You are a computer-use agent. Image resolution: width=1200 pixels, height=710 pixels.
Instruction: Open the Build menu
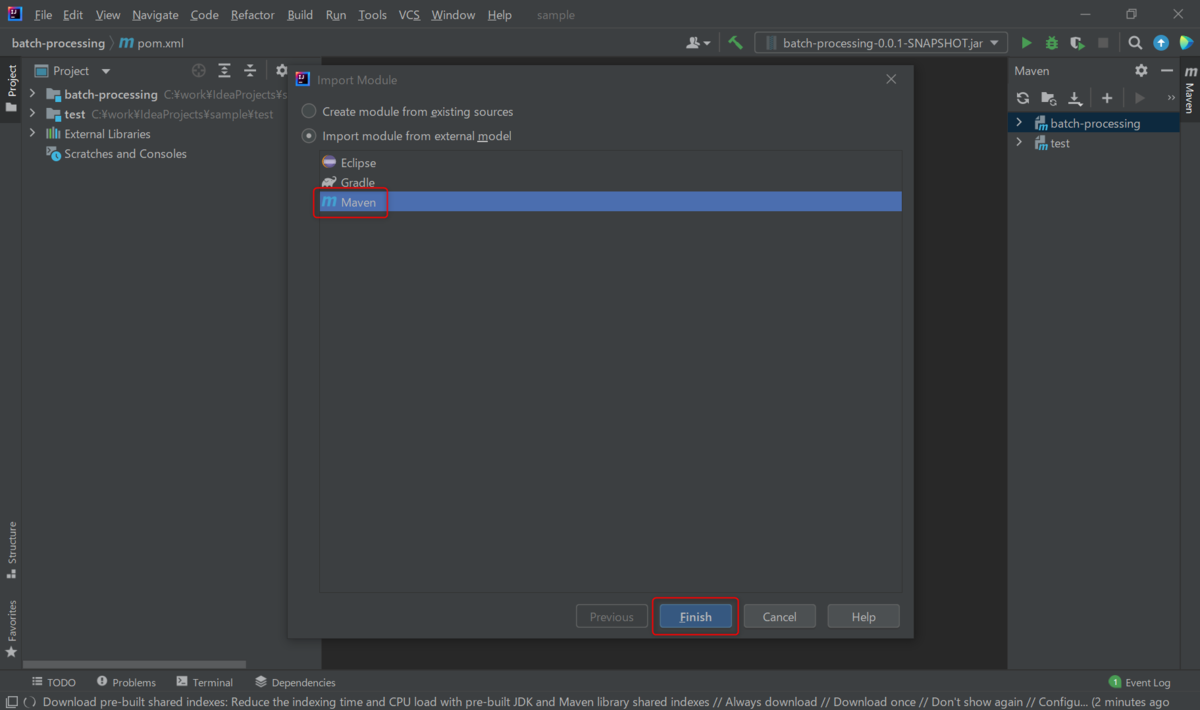click(300, 15)
